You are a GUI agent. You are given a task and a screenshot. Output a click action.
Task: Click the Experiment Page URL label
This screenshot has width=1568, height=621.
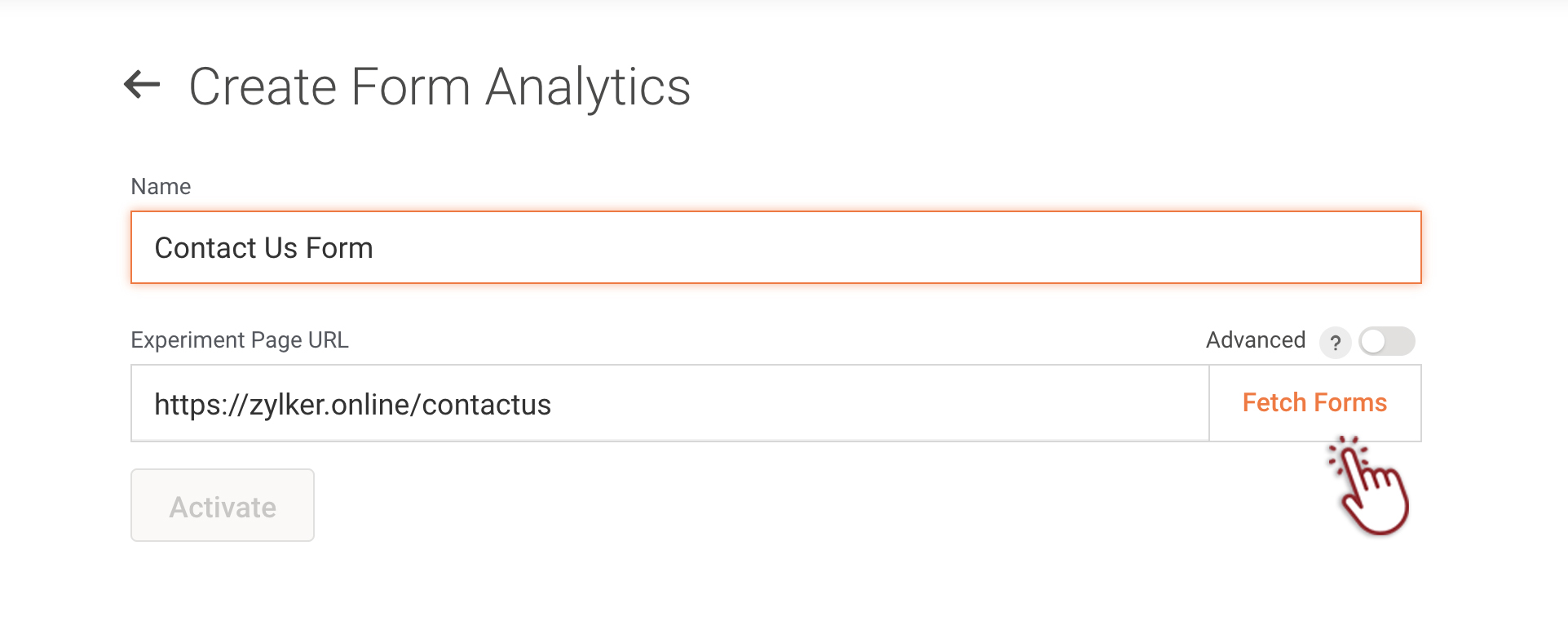[240, 340]
